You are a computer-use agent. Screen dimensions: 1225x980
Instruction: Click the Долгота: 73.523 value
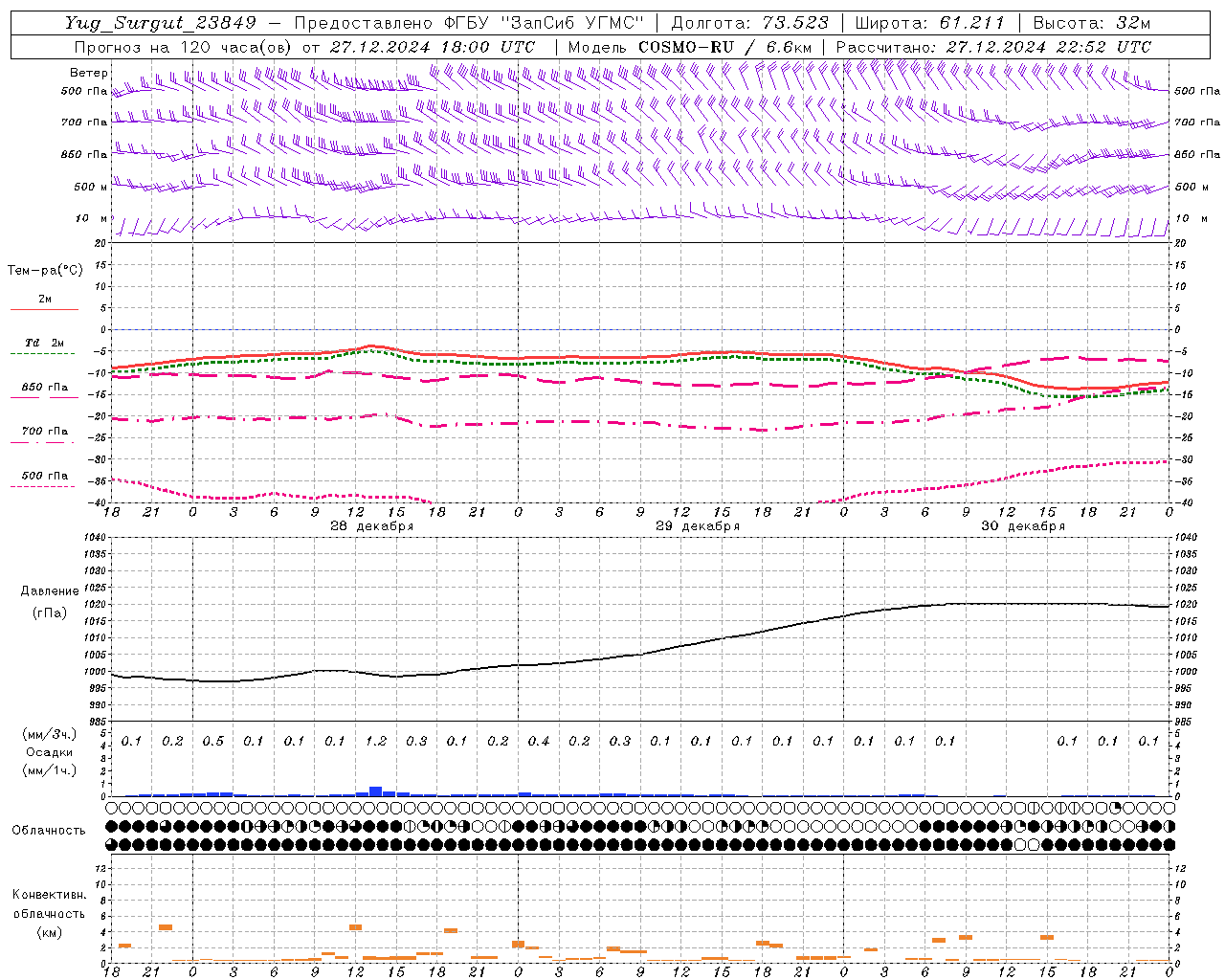[750, 23]
